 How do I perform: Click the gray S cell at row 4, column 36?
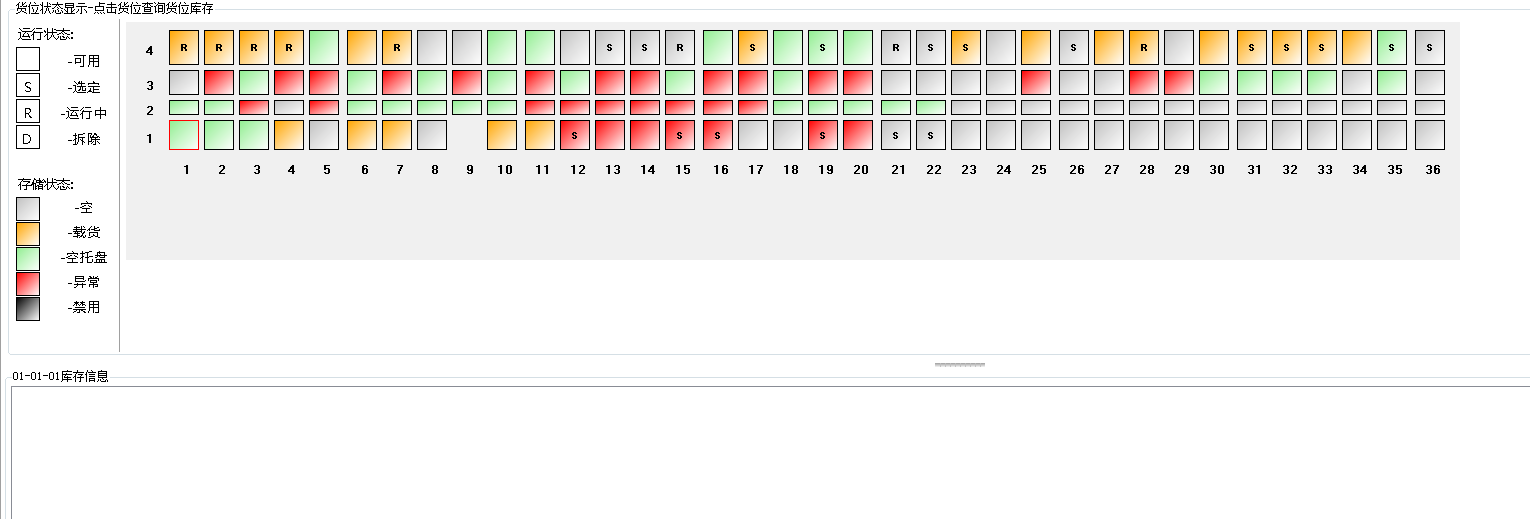1430,47
